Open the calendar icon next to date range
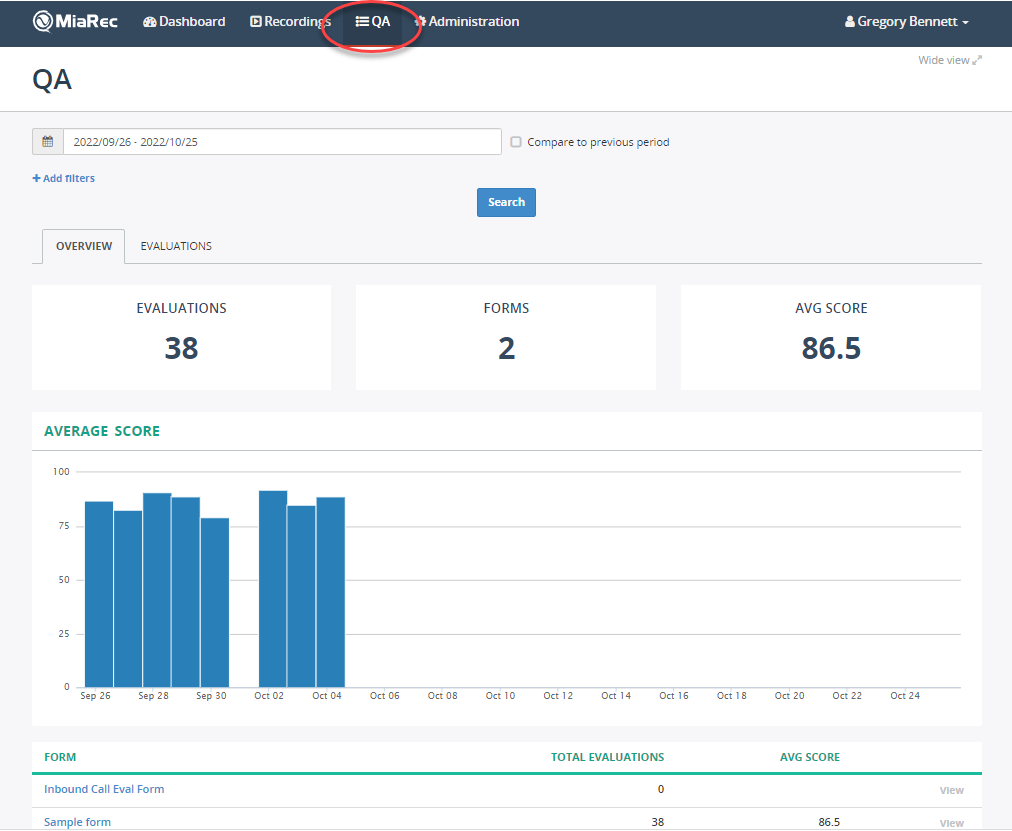Image resolution: width=1012 pixels, height=831 pixels. (46, 141)
